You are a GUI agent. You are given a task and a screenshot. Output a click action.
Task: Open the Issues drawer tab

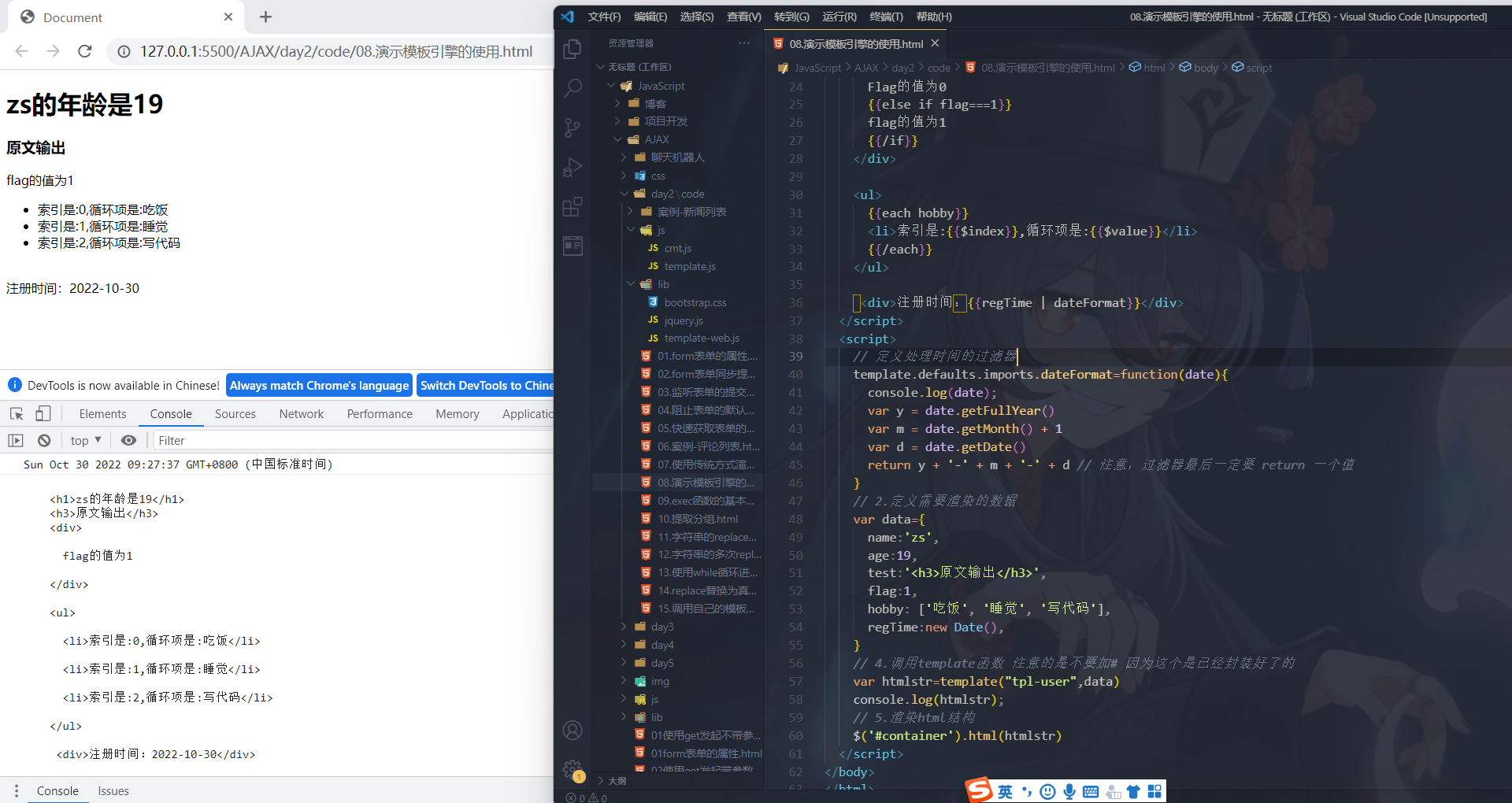(x=113, y=790)
